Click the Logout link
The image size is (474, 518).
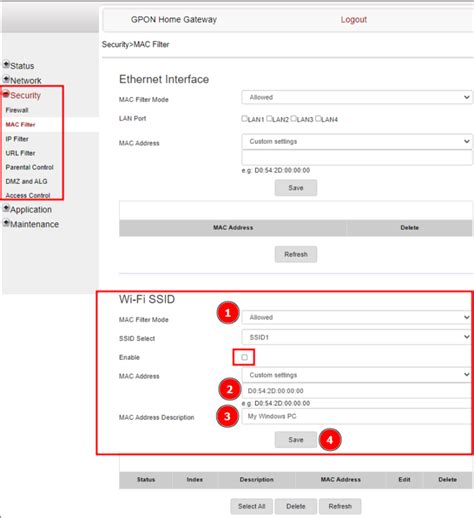[x=354, y=20]
